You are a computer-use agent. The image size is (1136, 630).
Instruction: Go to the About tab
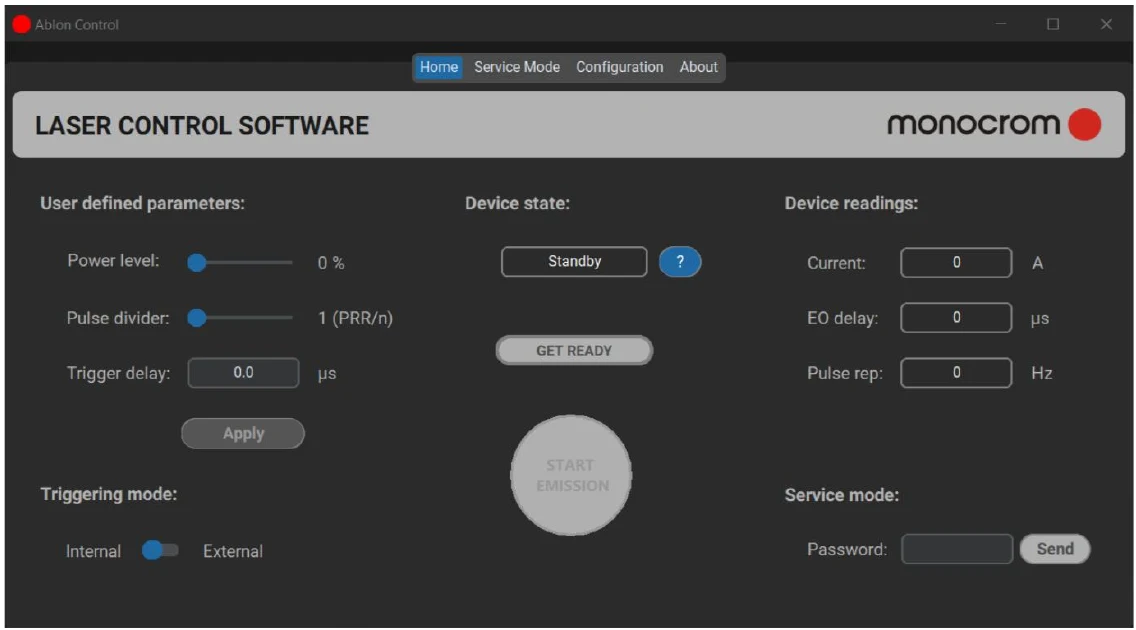(x=698, y=67)
